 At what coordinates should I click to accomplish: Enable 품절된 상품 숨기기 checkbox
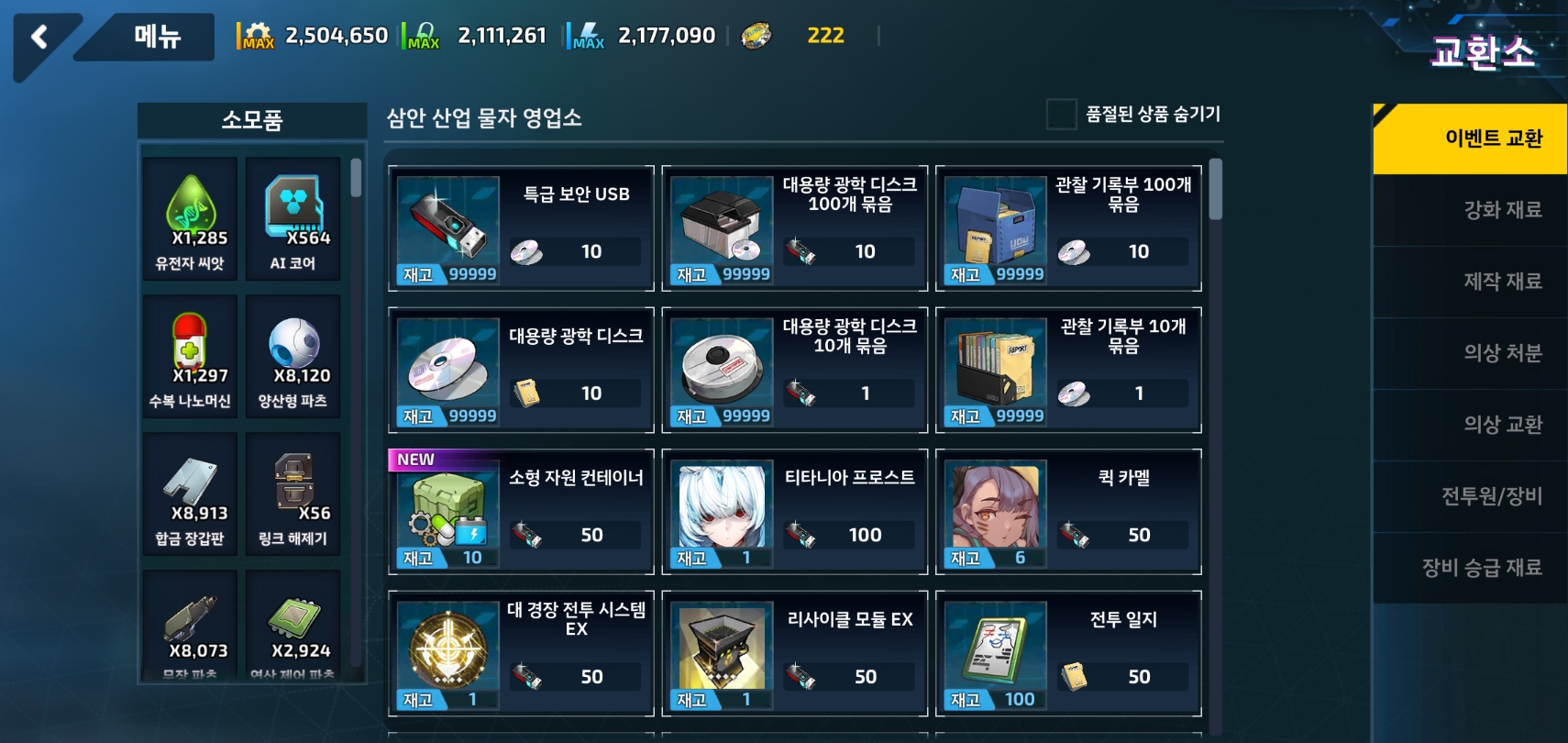pyautogui.click(x=1061, y=115)
